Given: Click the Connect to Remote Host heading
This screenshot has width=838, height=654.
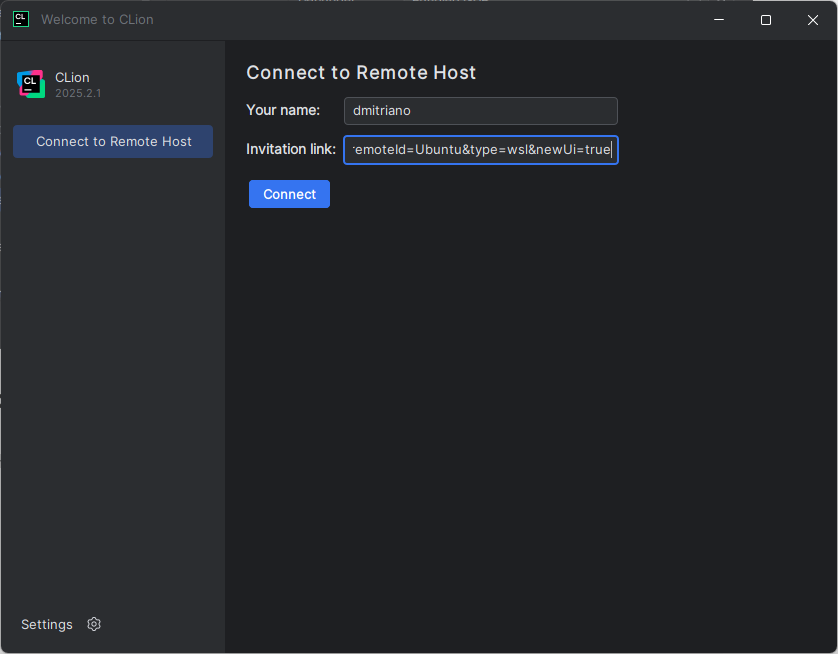Looking at the screenshot, I should [361, 73].
